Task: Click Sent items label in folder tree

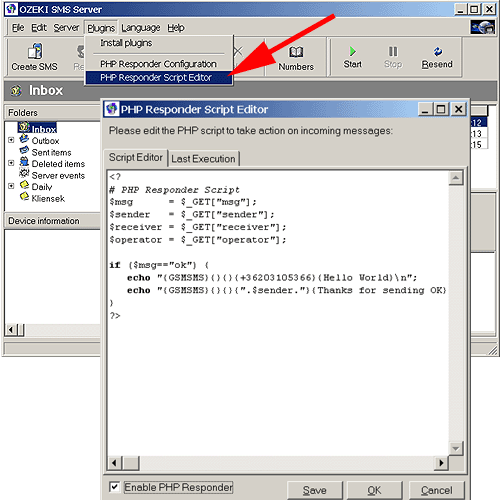Action: 51,152
